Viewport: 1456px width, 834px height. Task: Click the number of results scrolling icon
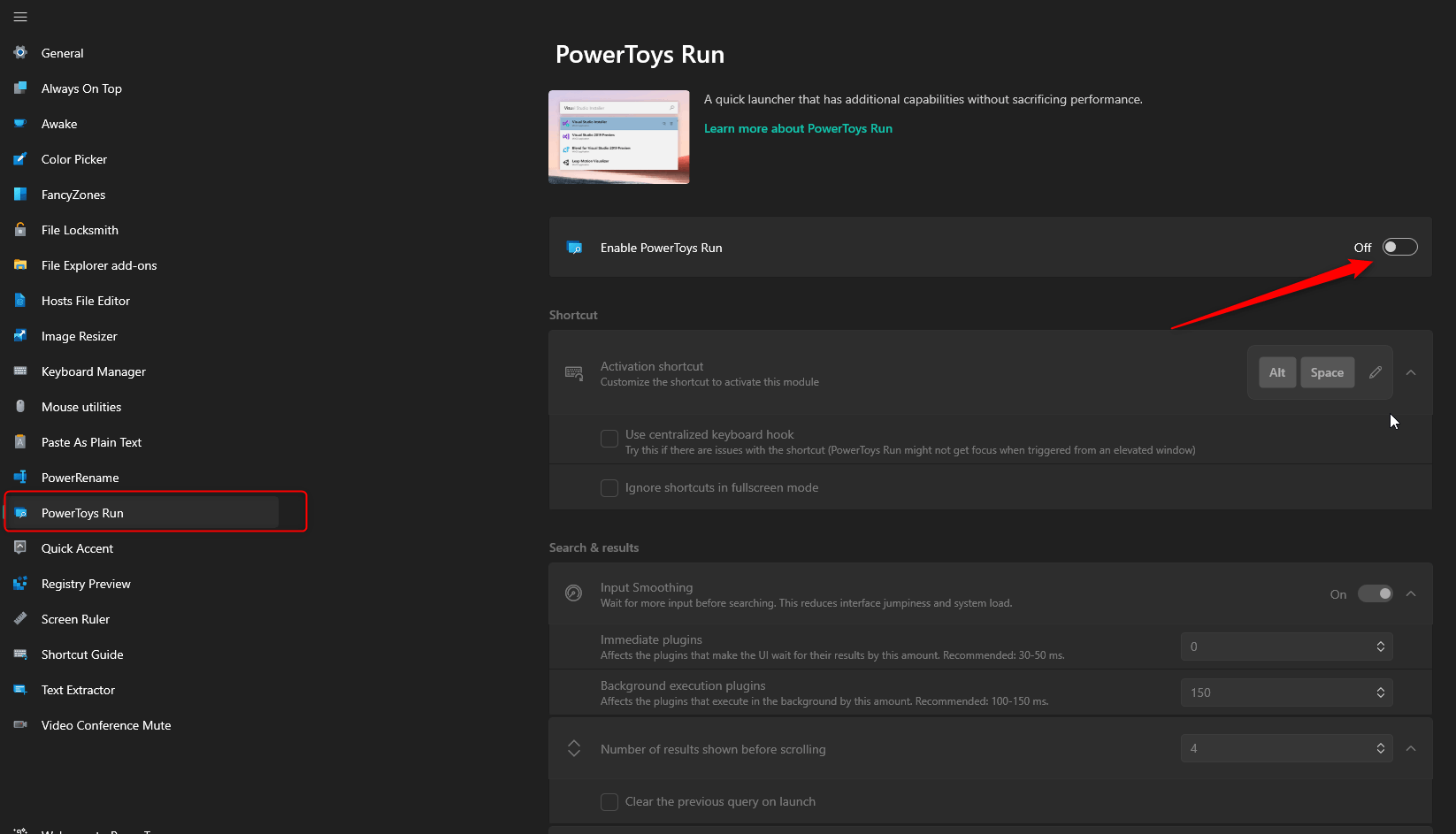point(574,748)
